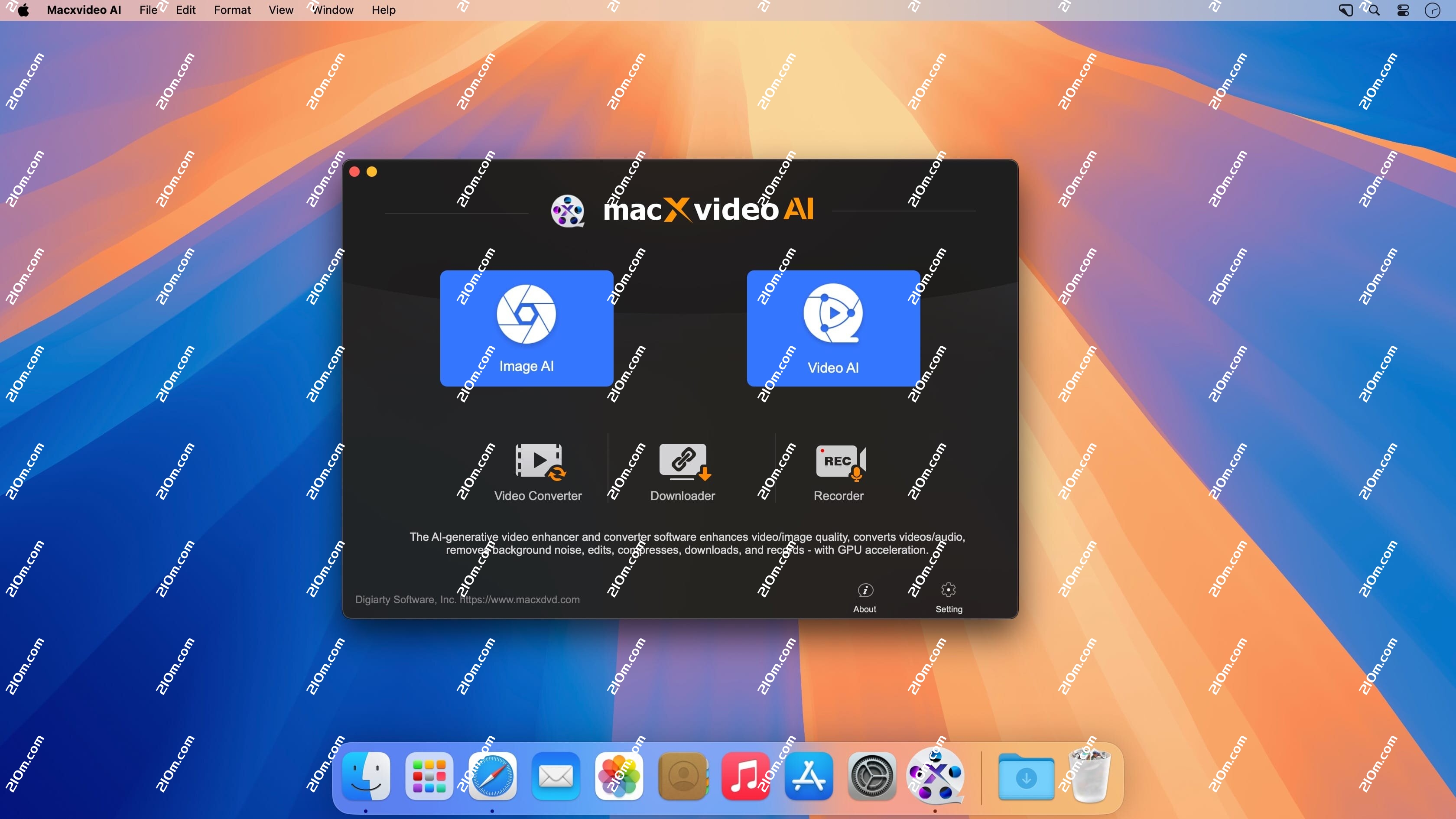This screenshot has height=819, width=1456.
Task: Open the Apple menu
Action: 22,10
